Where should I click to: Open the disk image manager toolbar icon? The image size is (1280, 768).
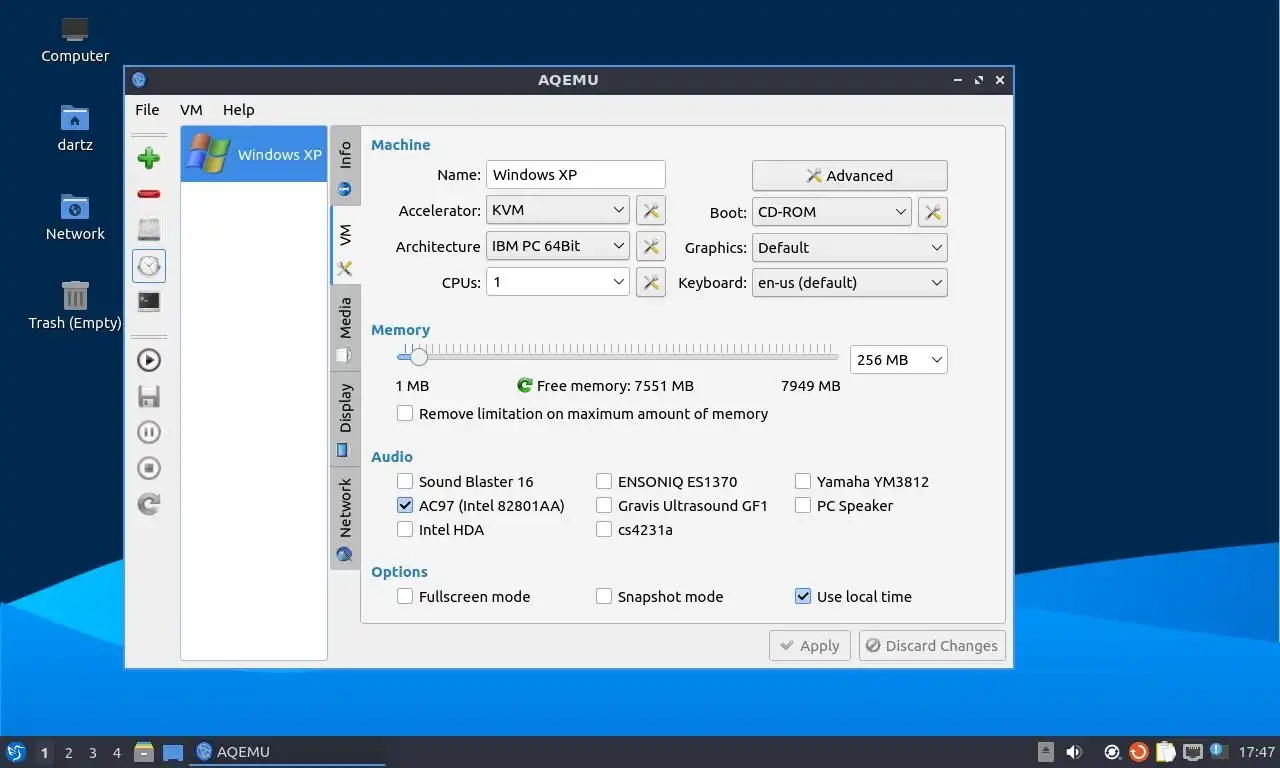click(x=149, y=229)
